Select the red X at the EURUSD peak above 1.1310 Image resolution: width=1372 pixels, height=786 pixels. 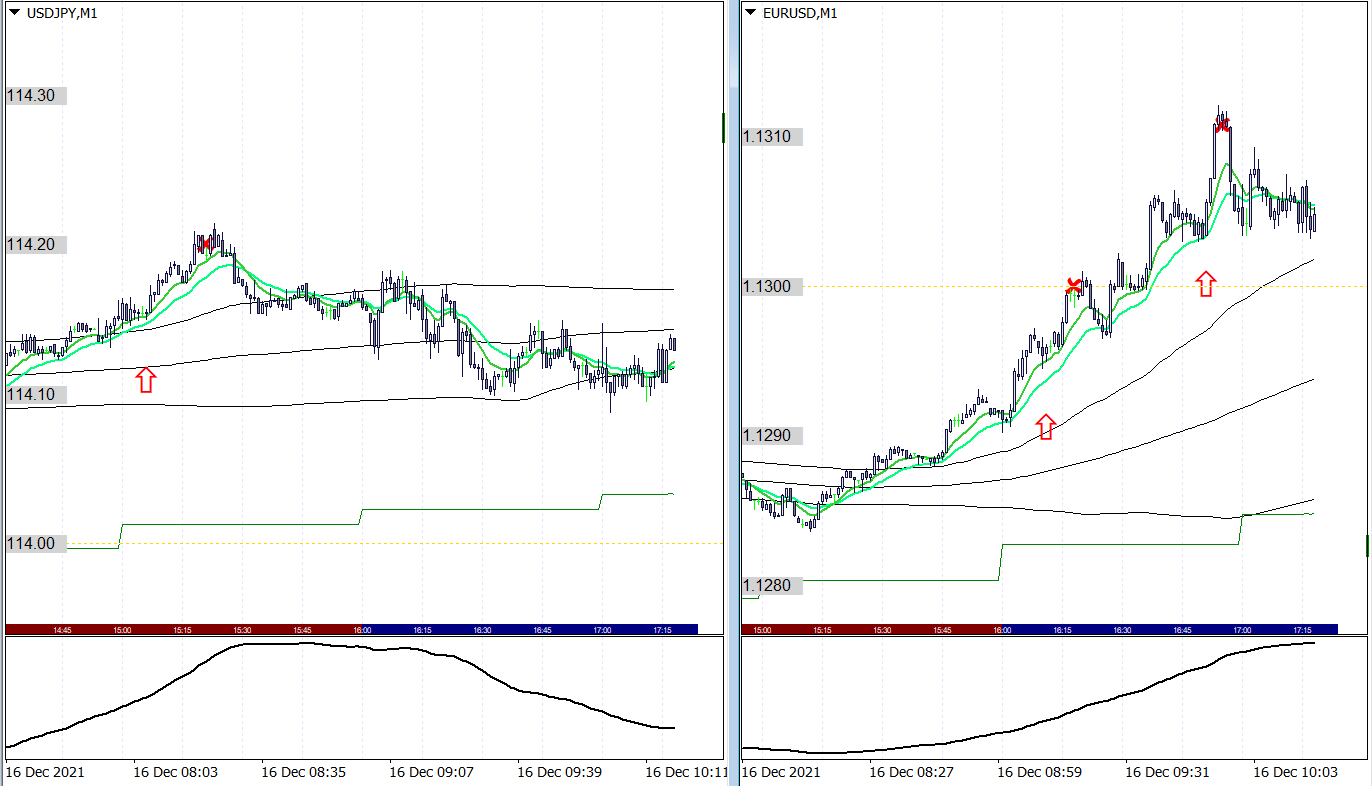point(1222,124)
